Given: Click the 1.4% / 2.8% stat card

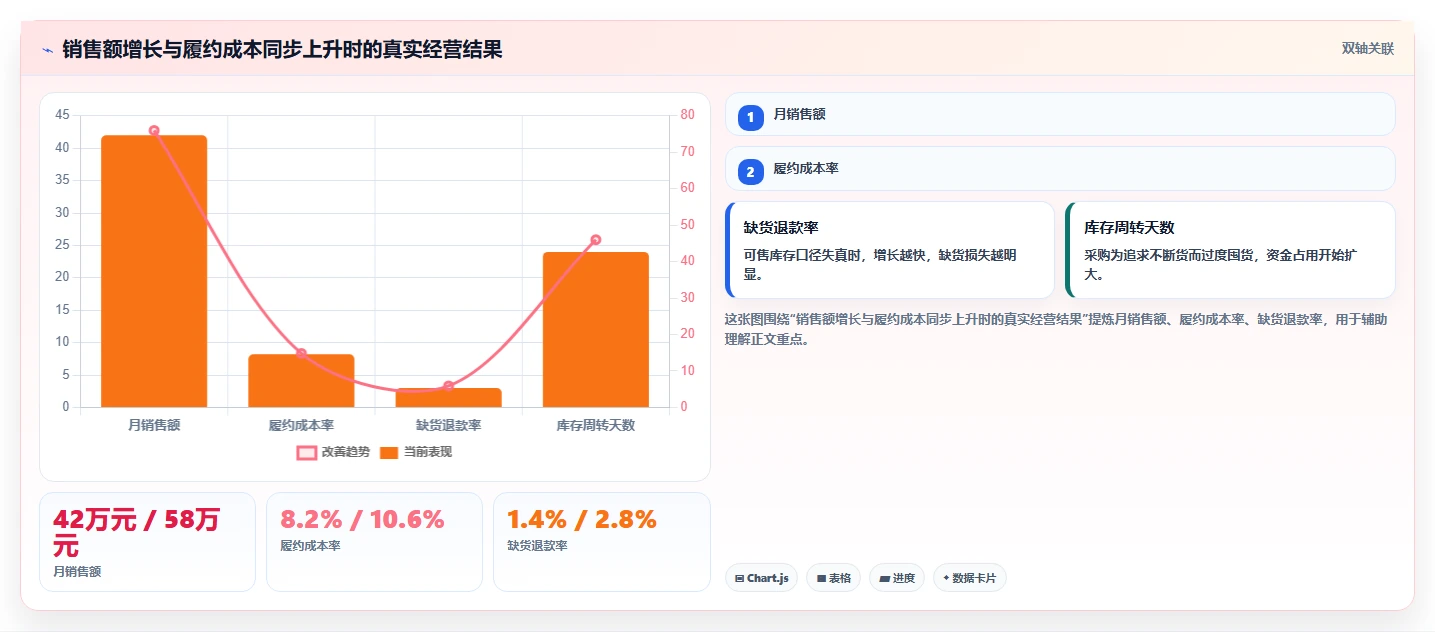Looking at the screenshot, I should [601, 542].
